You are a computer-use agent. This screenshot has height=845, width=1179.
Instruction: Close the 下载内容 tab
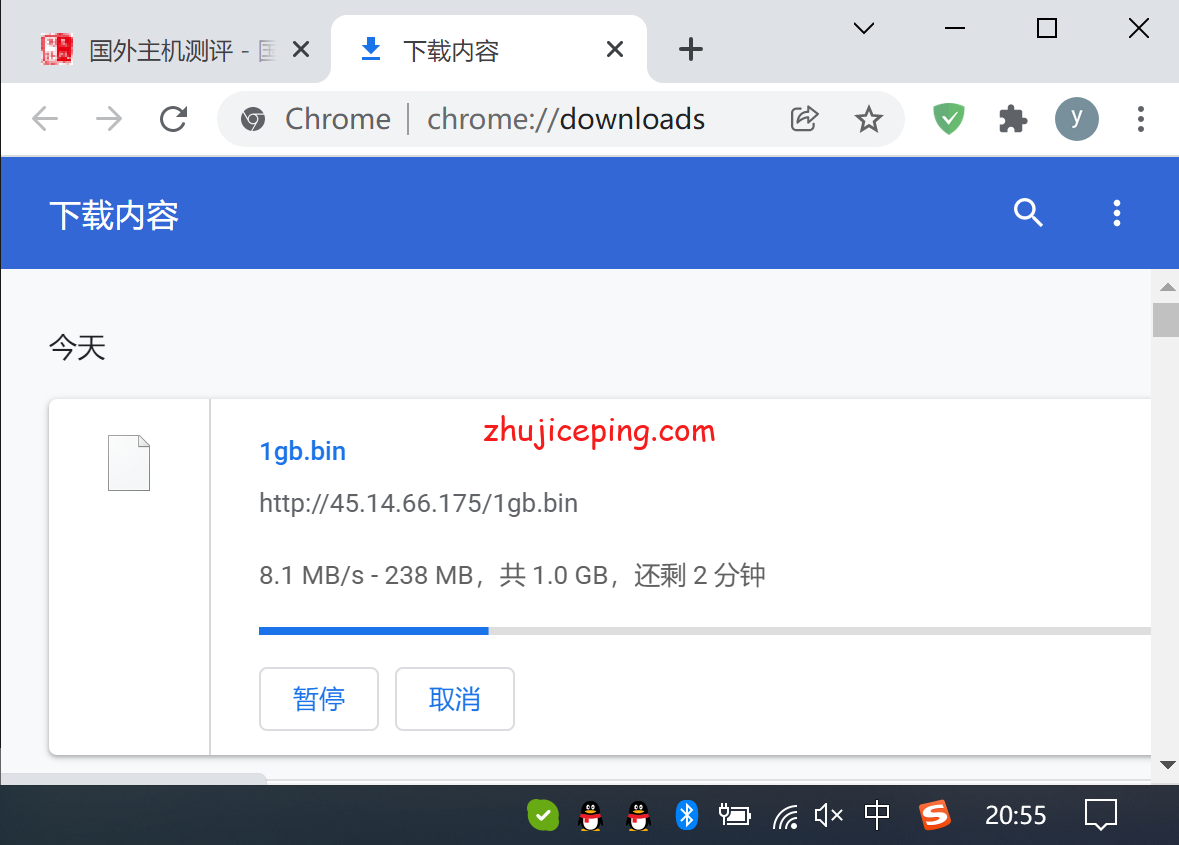[x=614, y=50]
